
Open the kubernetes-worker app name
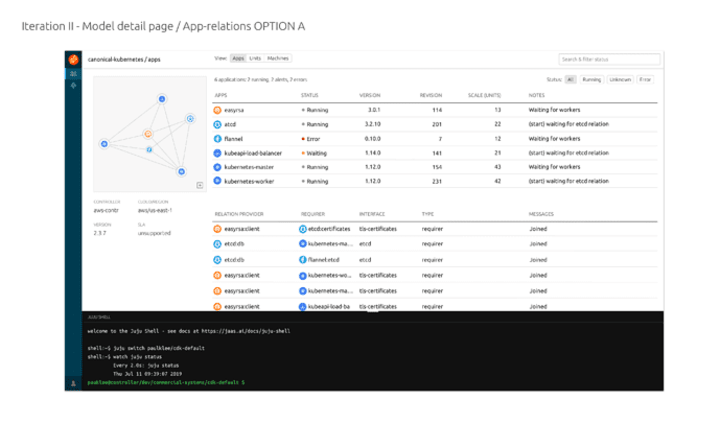249,181
